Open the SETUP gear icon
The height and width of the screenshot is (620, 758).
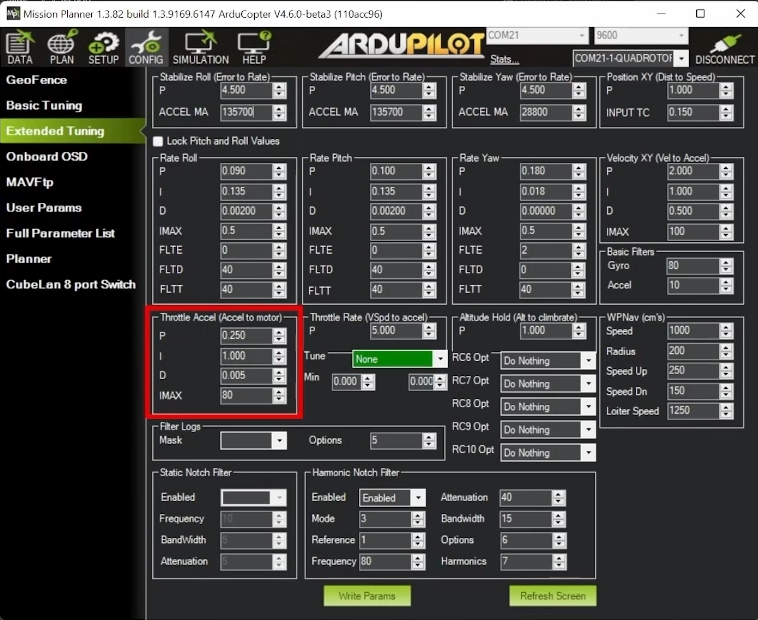[x=103, y=47]
